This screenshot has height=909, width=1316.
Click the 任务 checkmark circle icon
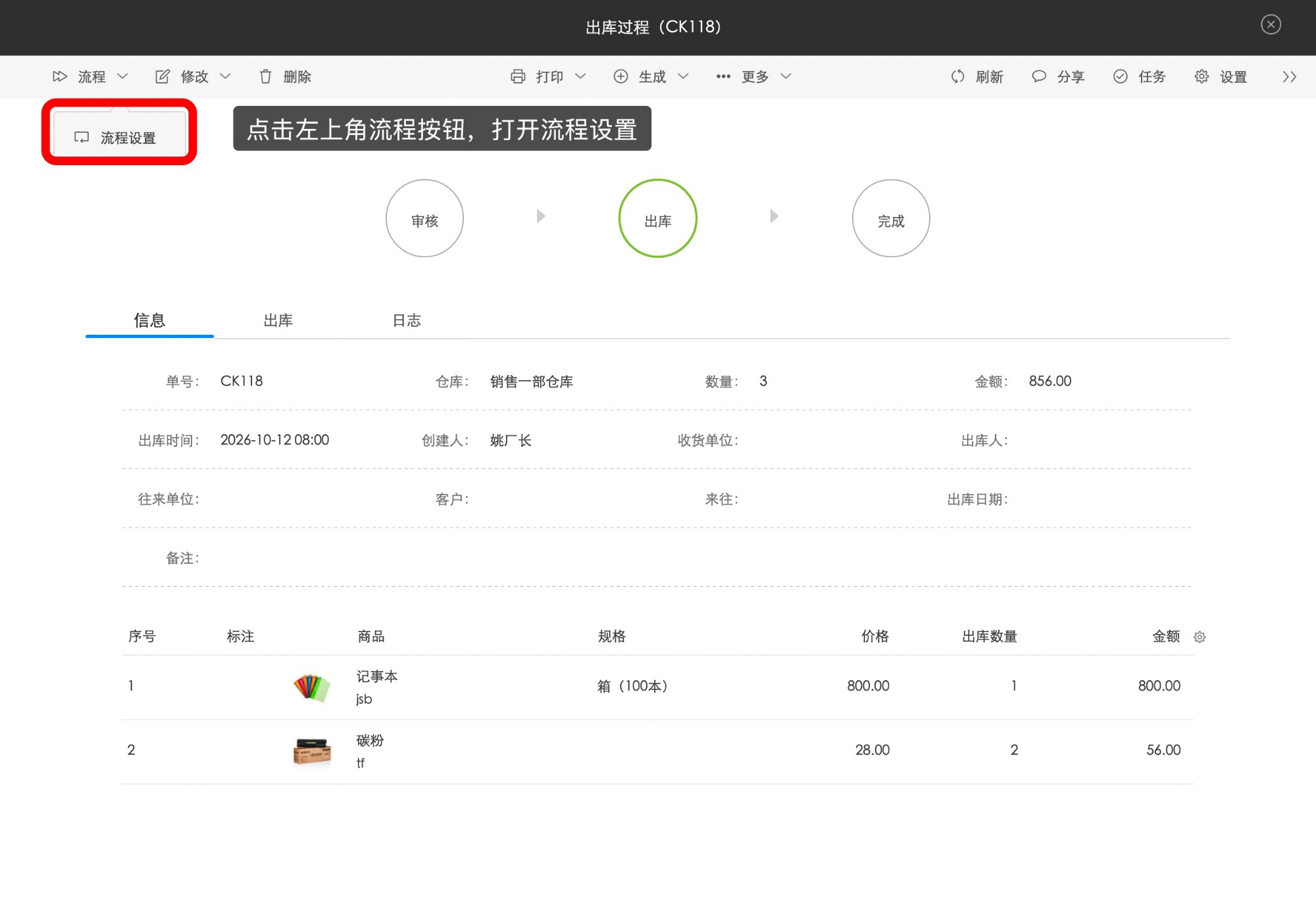(x=1121, y=76)
